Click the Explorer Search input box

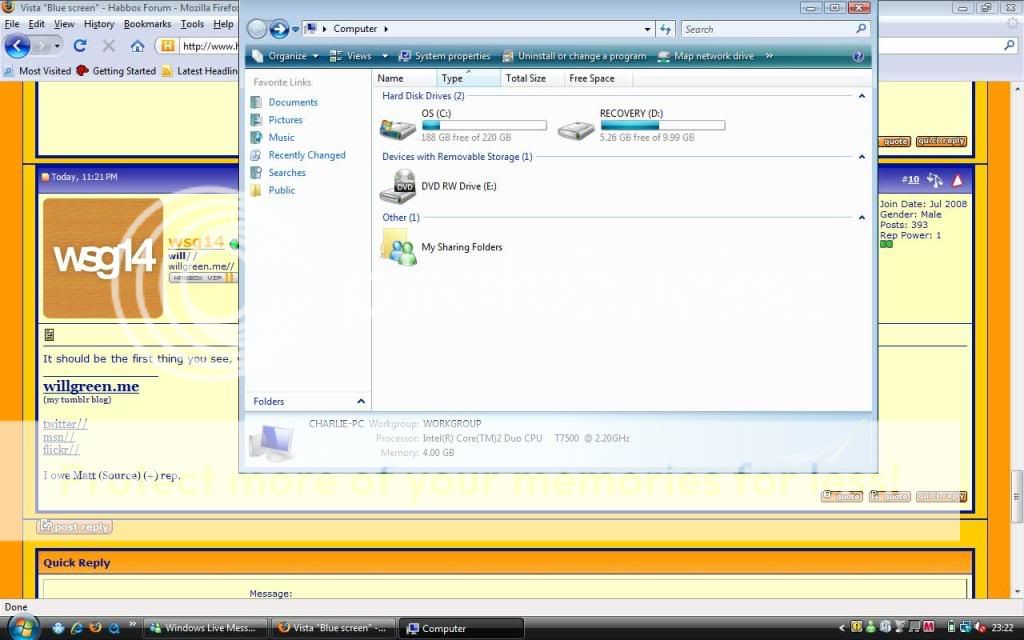(x=765, y=30)
